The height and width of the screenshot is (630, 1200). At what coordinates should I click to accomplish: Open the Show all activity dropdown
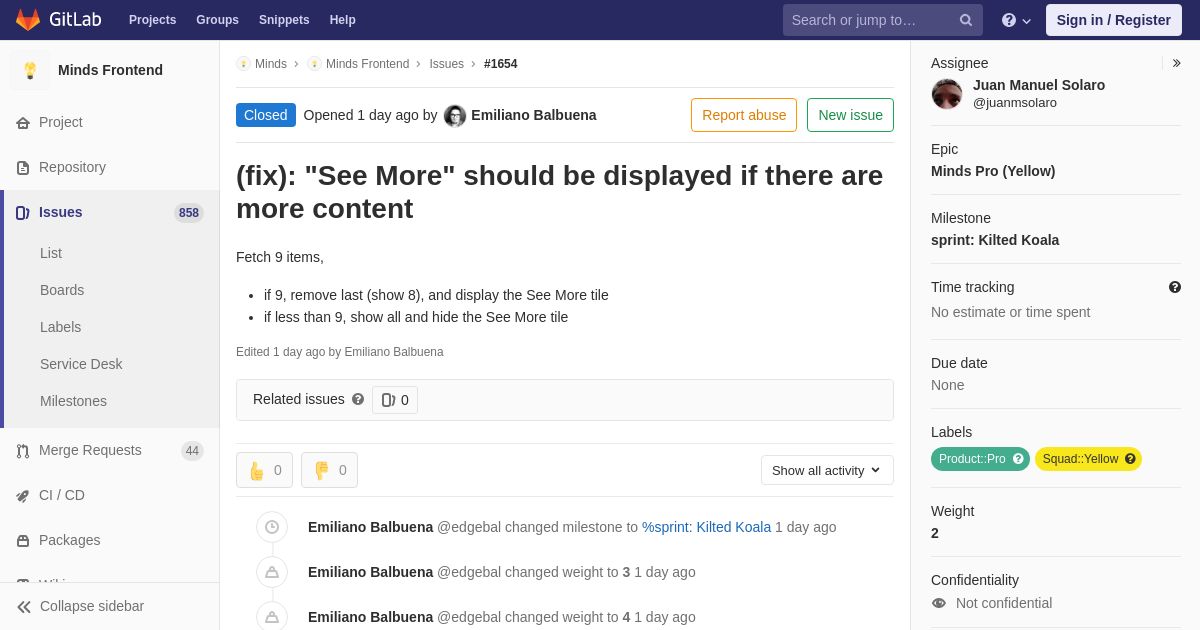[x=827, y=470]
